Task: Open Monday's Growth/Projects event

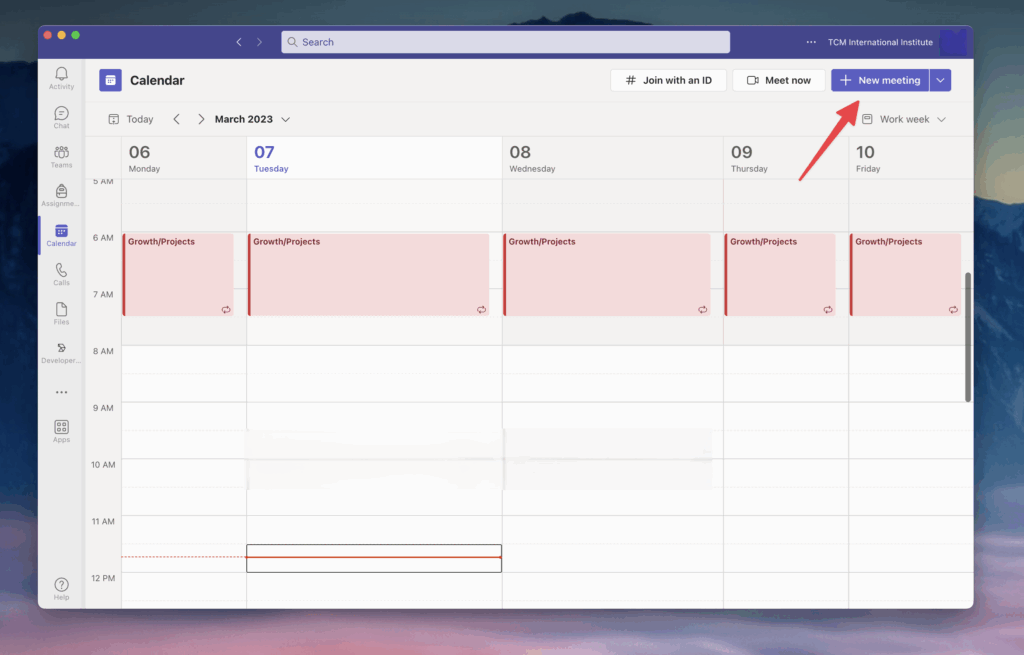Action: (x=178, y=274)
